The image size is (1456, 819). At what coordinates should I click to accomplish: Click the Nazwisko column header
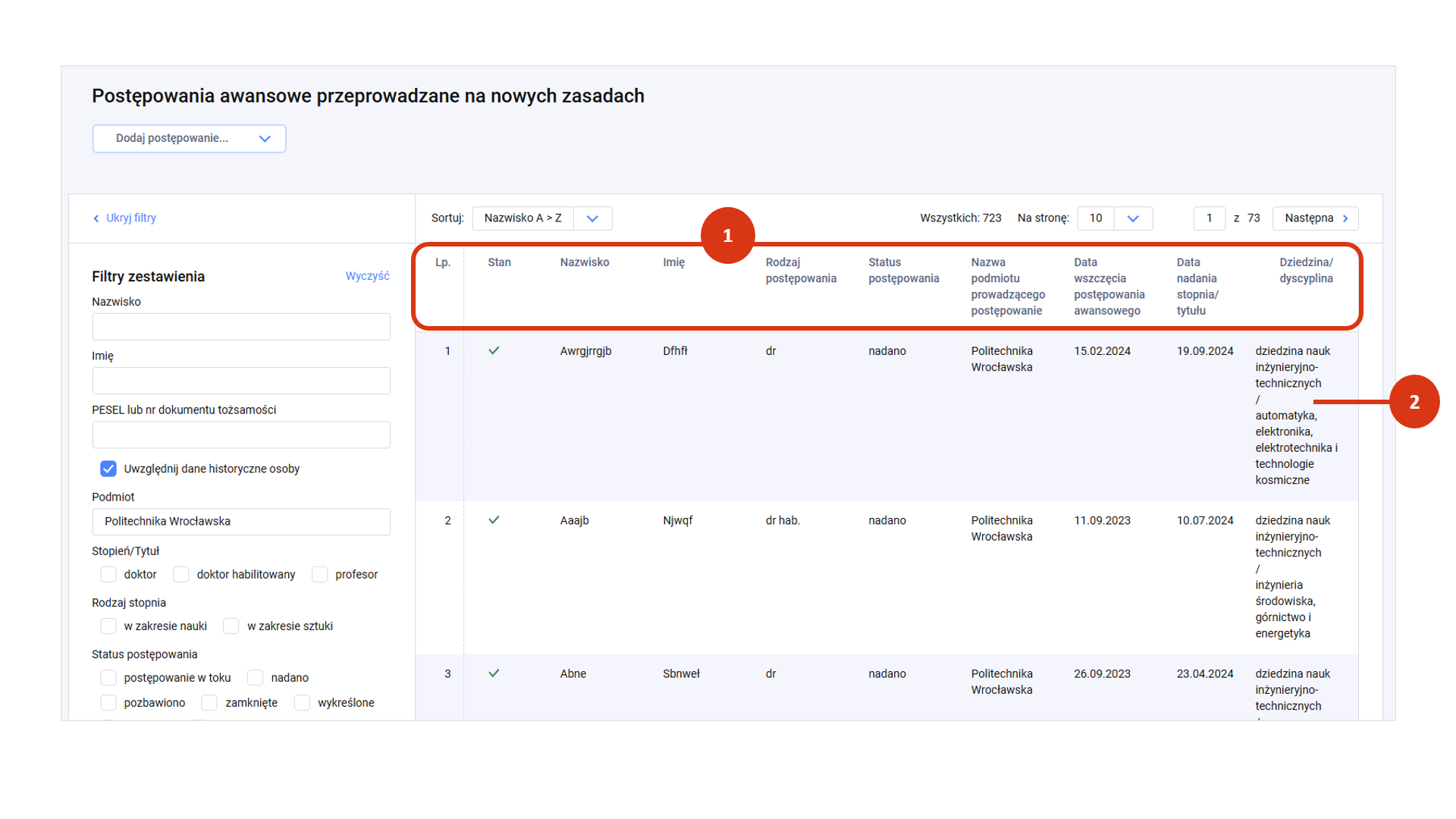[584, 262]
